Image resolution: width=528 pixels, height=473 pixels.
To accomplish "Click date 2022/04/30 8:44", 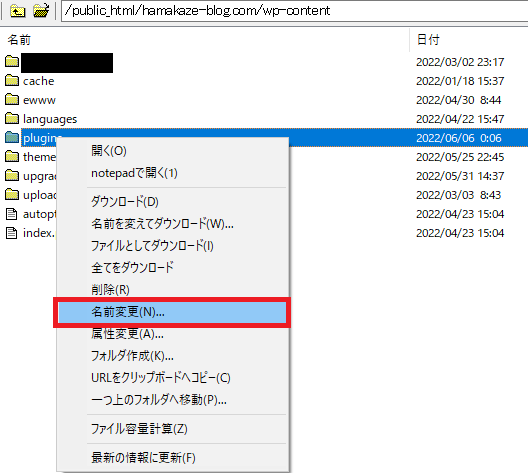I will (459, 100).
